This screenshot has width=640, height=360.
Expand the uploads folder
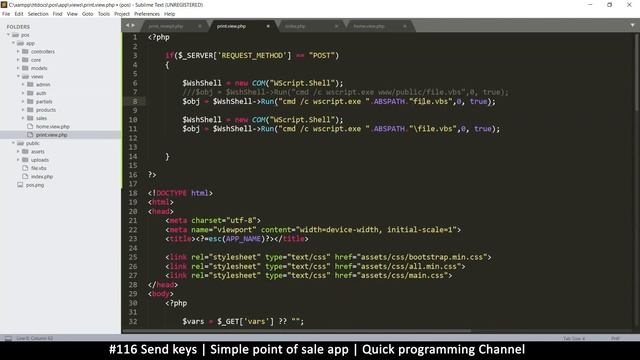[x=18, y=160]
